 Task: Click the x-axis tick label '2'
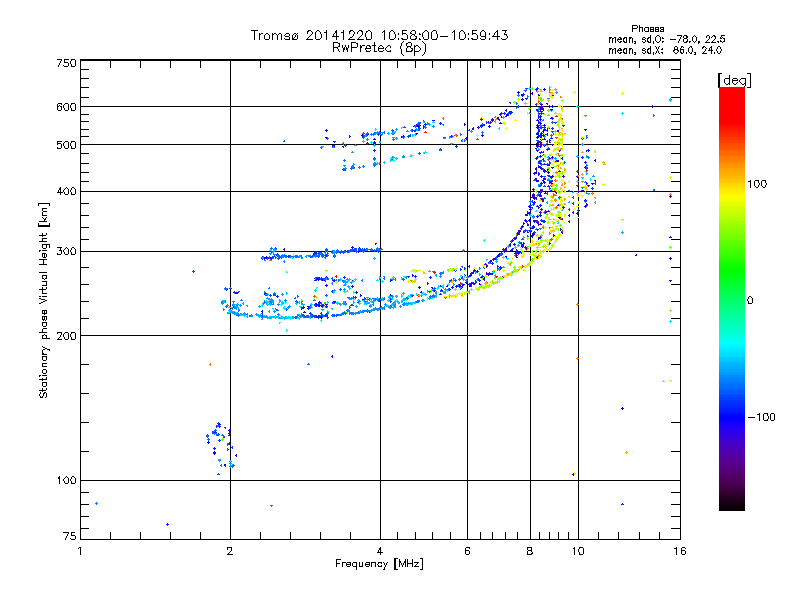coord(230,551)
